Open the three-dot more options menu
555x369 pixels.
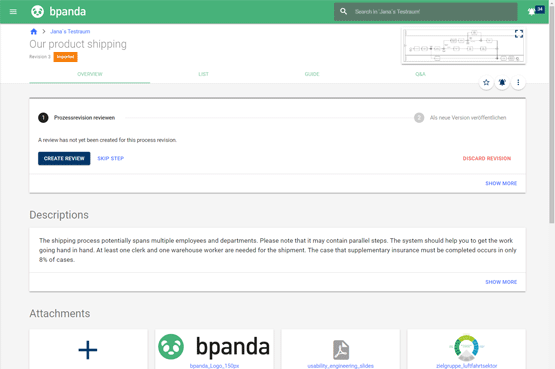pos(518,82)
